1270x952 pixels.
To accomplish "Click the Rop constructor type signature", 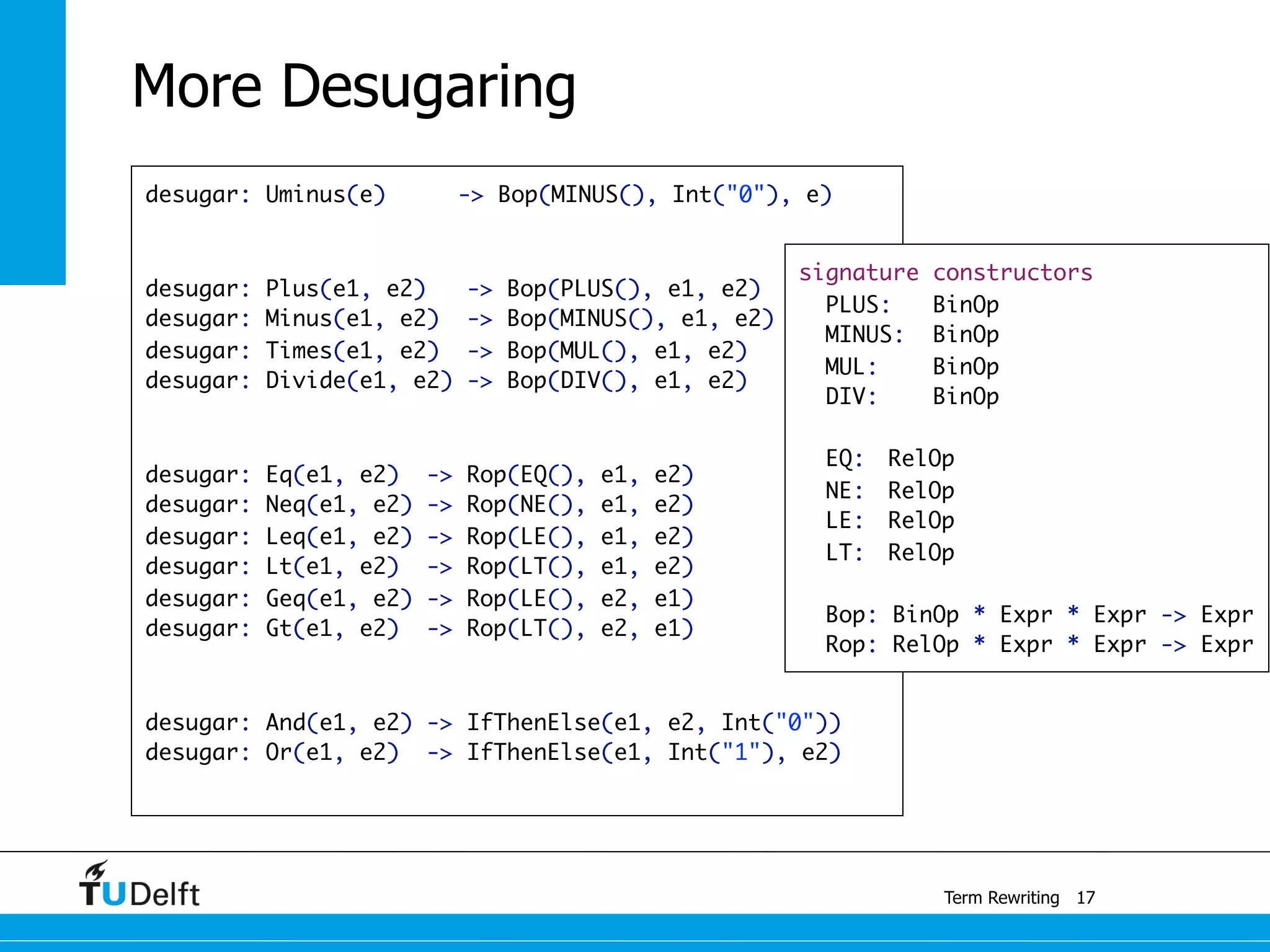I will pyautogui.click(x=1039, y=645).
